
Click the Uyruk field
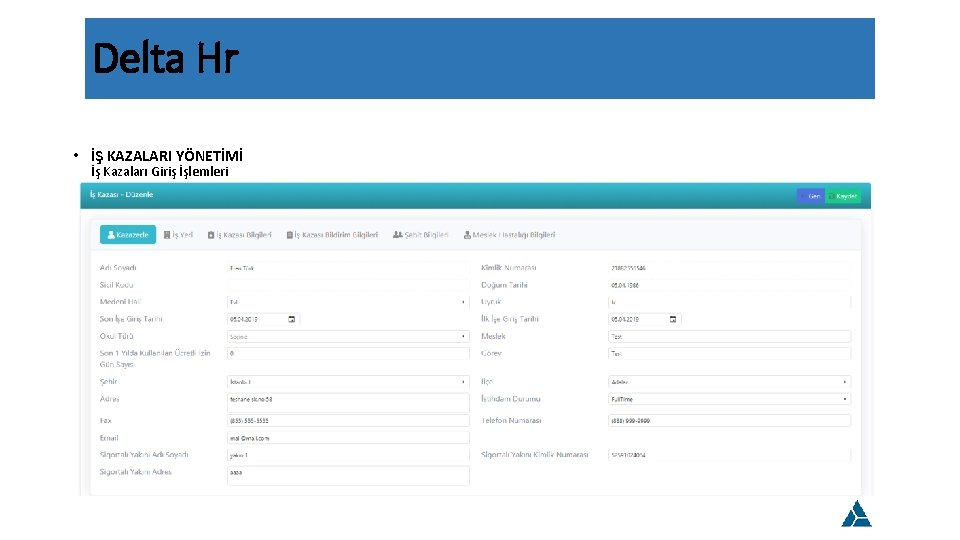(x=729, y=302)
